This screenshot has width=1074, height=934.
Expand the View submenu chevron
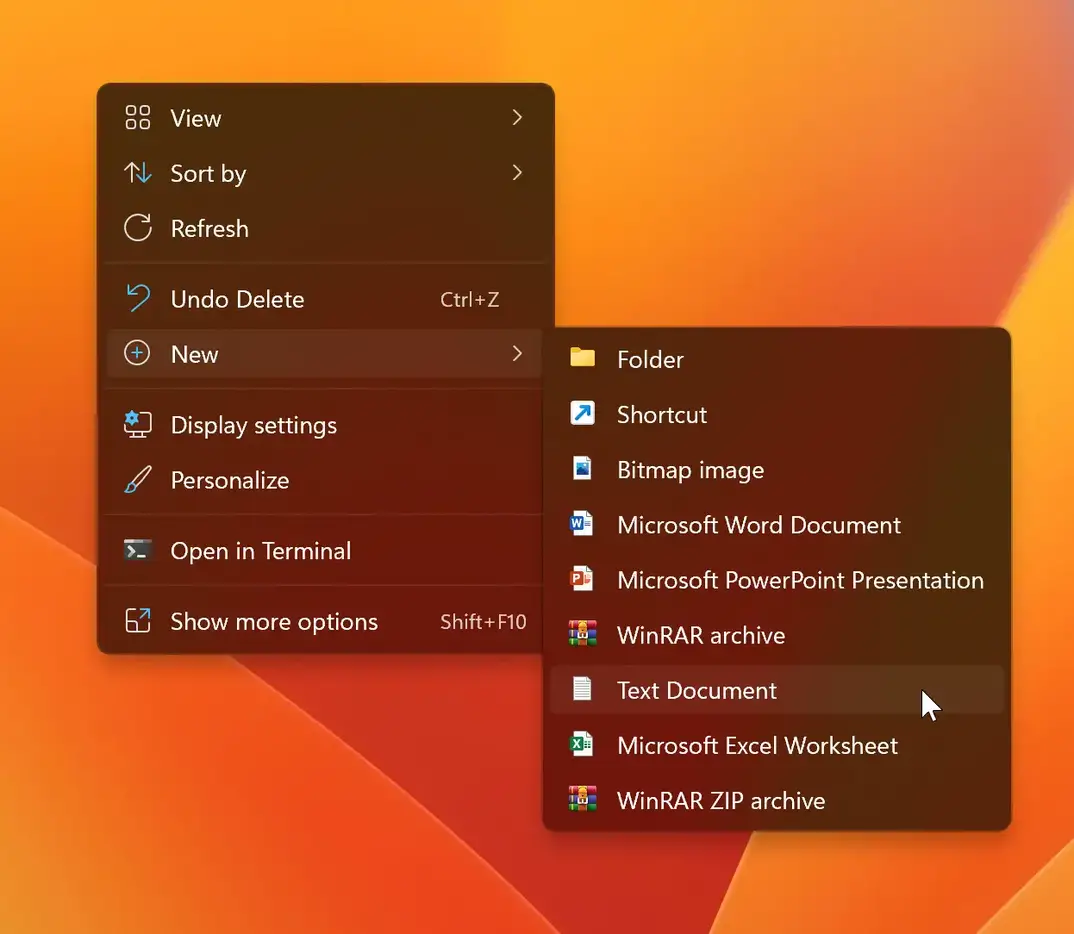(x=517, y=118)
